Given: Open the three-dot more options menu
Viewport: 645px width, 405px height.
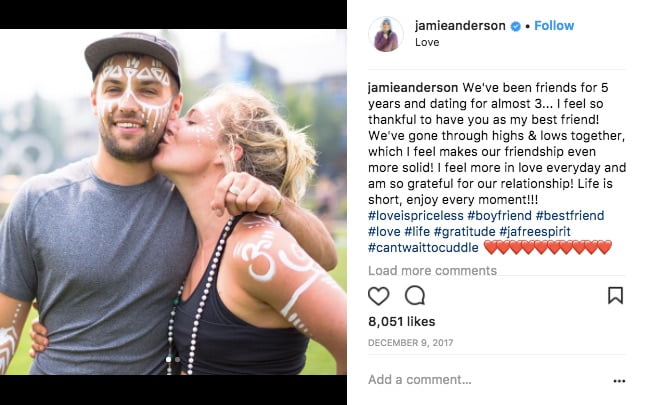Looking at the screenshot, I should [619, 381].
